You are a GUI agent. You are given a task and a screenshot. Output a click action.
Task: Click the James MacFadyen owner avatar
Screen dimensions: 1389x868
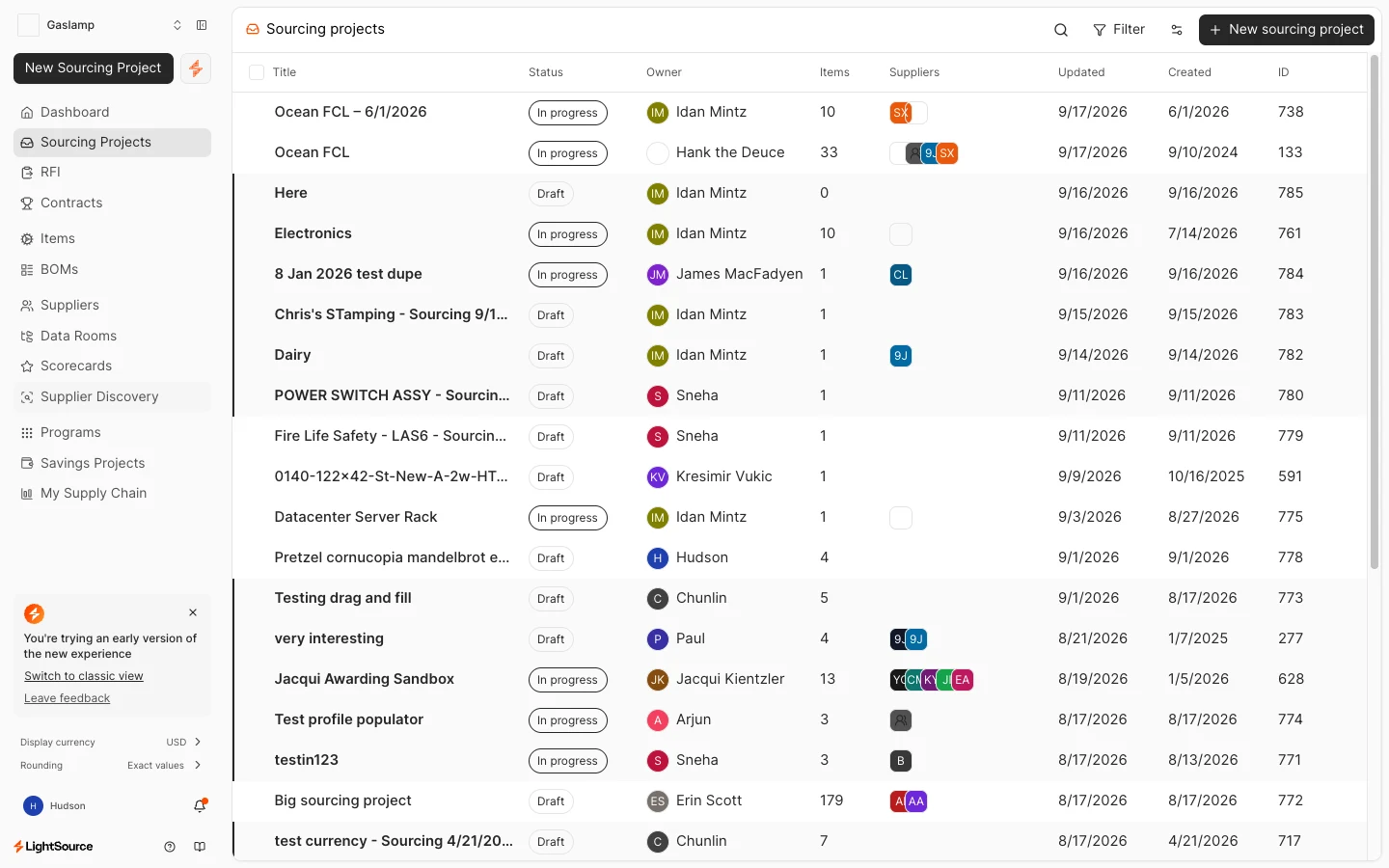tap(658, 275)
